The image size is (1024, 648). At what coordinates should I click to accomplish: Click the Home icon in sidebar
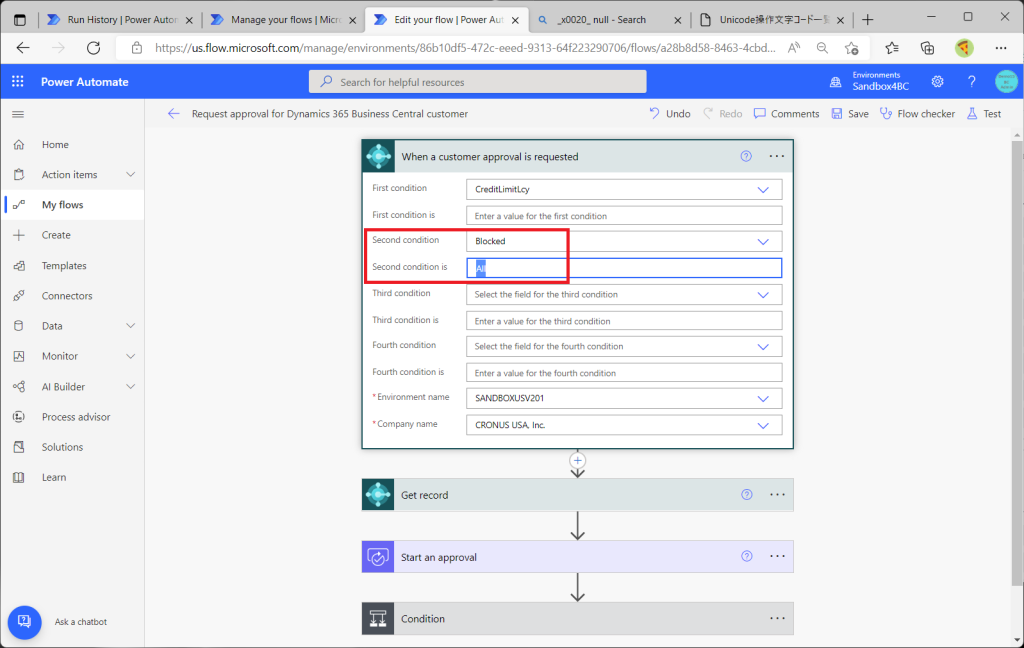pos(19,144)
